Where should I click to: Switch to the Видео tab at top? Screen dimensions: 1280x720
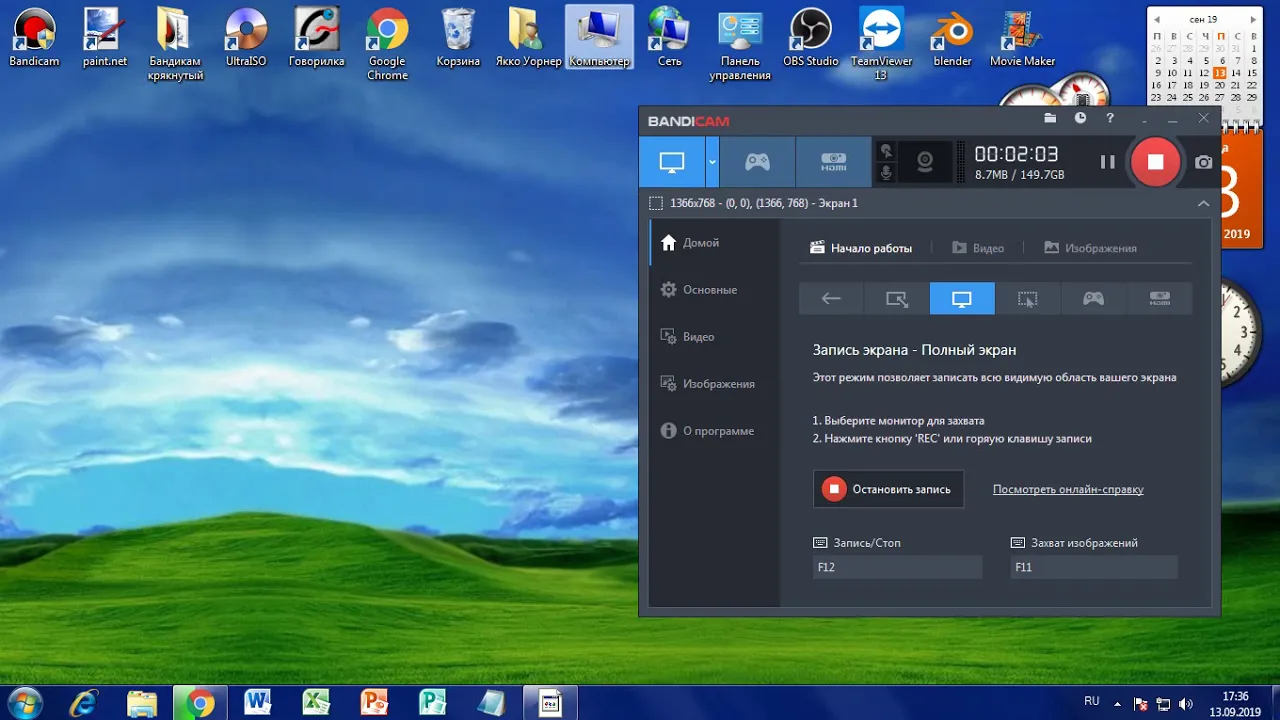pyautogui.click(x=978, y=248)
